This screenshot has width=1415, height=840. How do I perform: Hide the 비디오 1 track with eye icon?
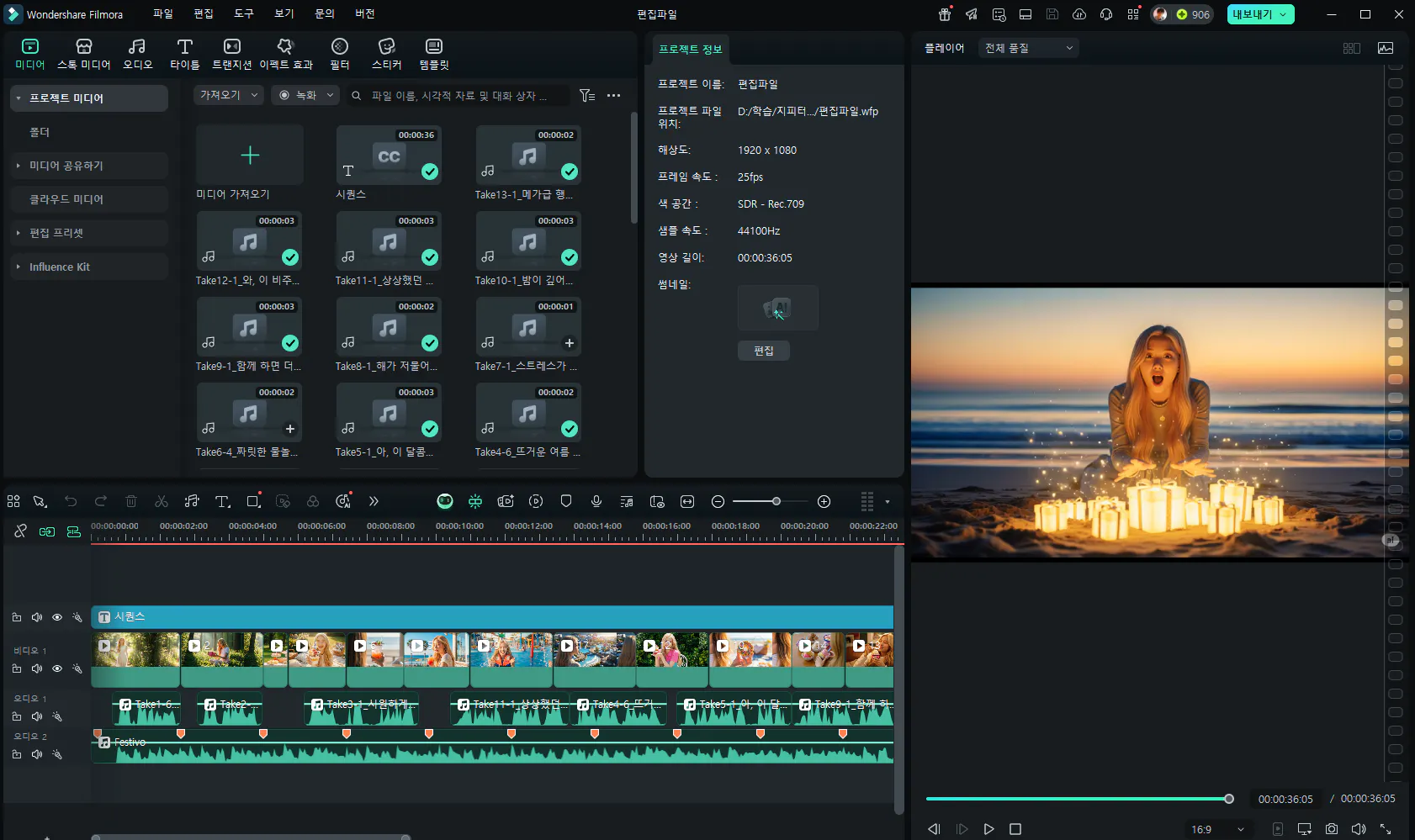pyautogui.click(x=57, y=668)
